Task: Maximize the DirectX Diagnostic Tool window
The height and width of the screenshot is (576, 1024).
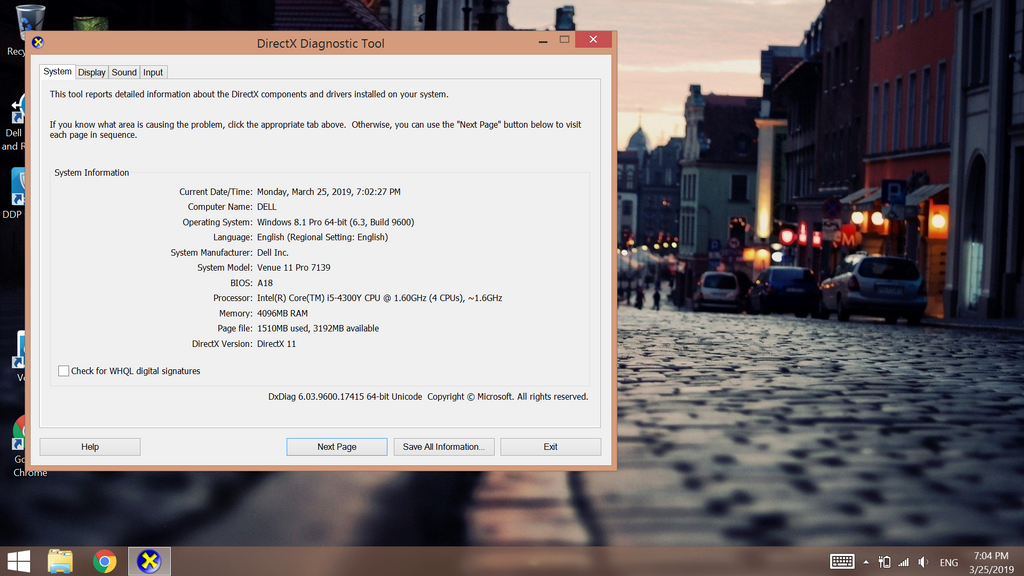Action: (564, 40)
